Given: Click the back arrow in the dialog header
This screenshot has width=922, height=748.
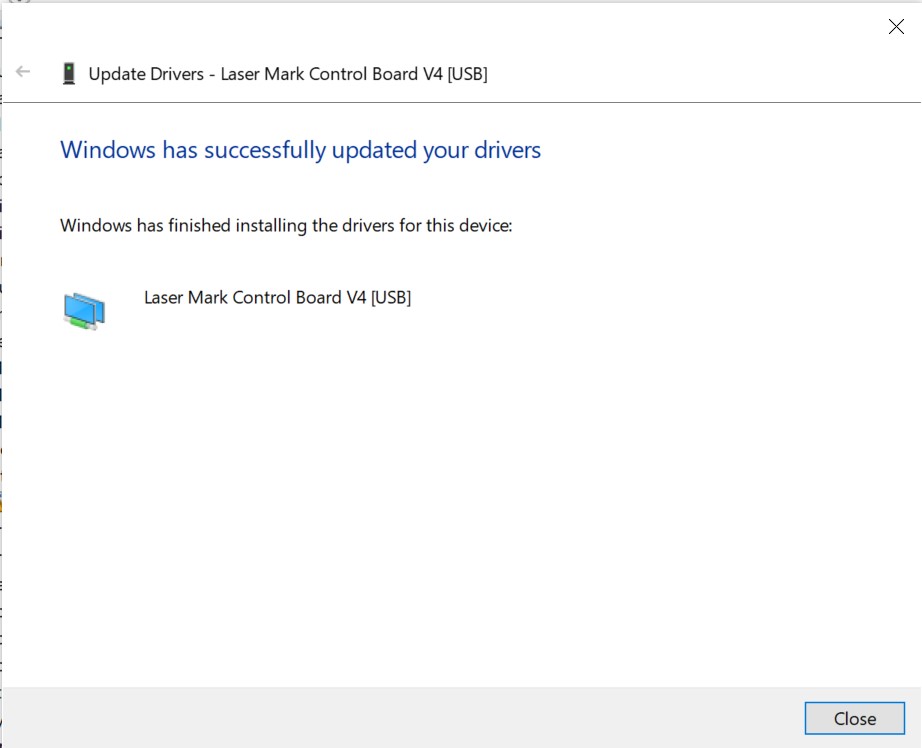Looking at the screenshot, I should [23, 72].
